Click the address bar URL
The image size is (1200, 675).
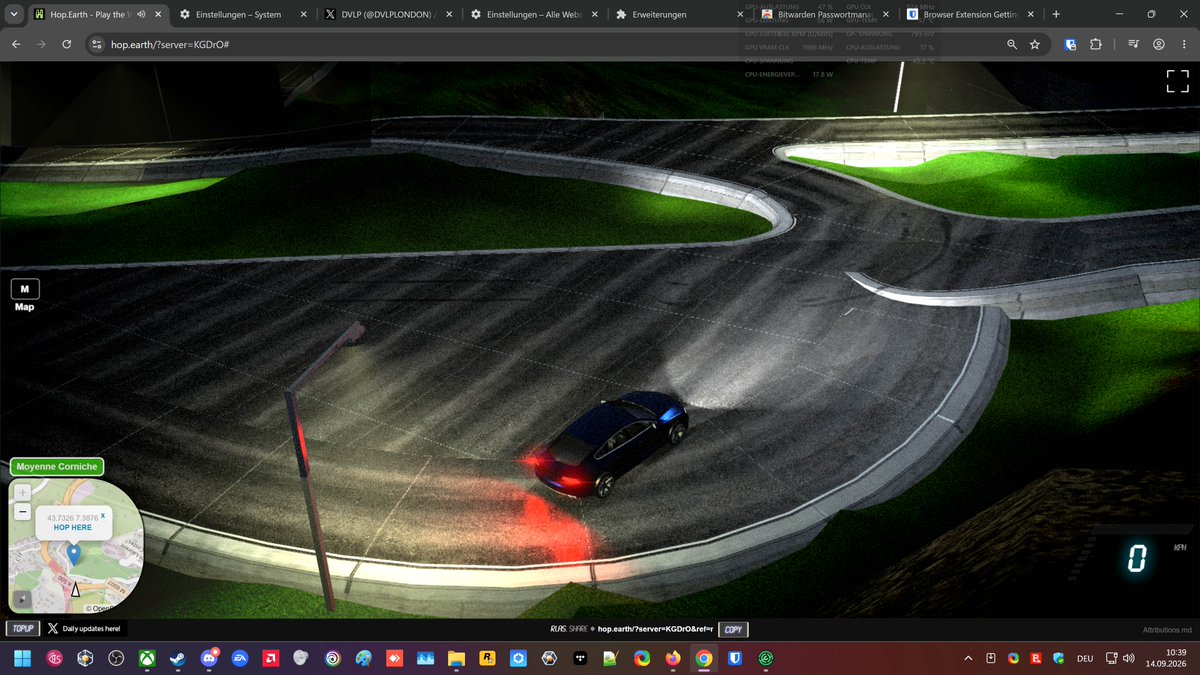[170, 45]
